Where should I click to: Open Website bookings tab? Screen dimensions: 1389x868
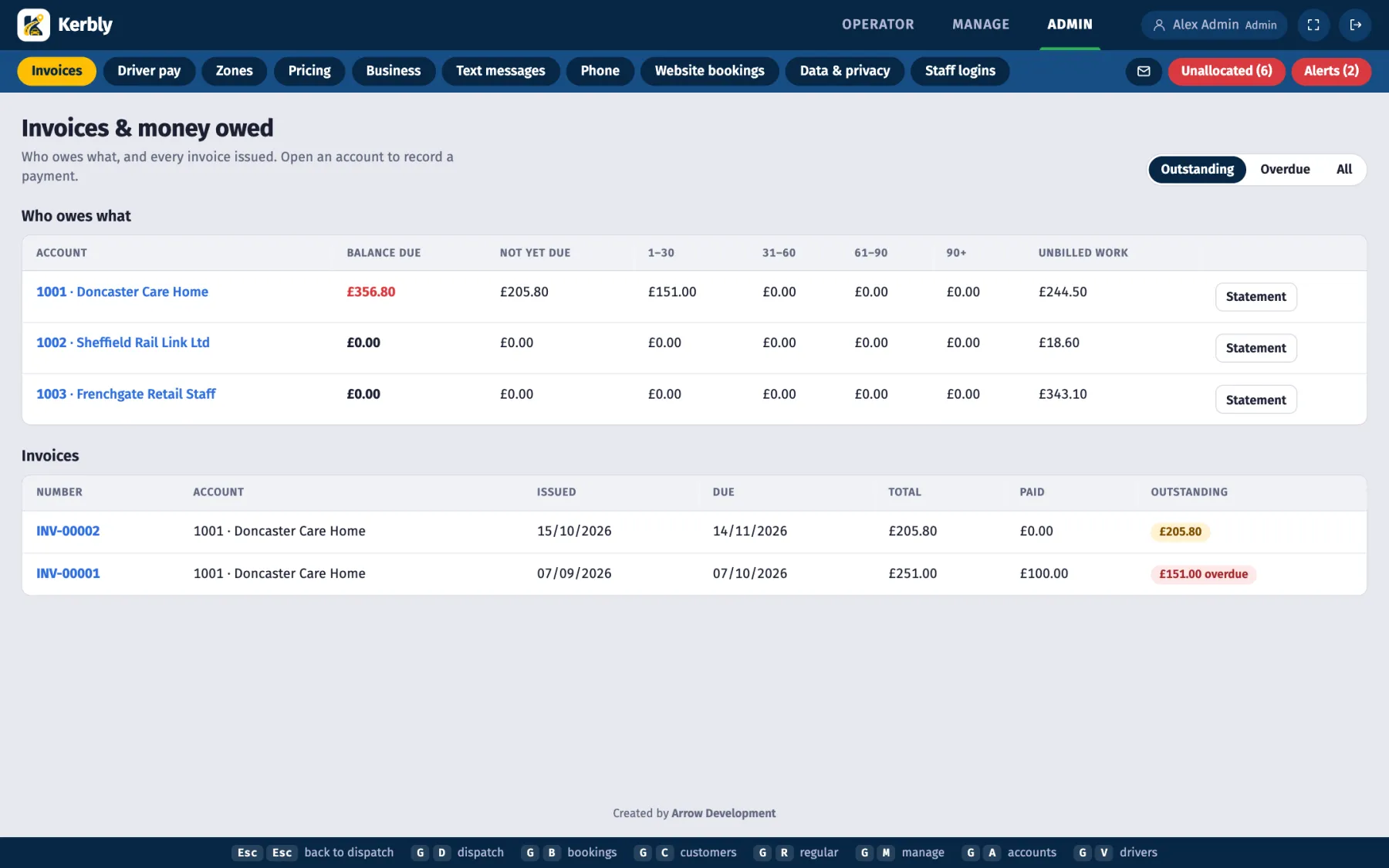pyautogui.click(x=710, y=71)
